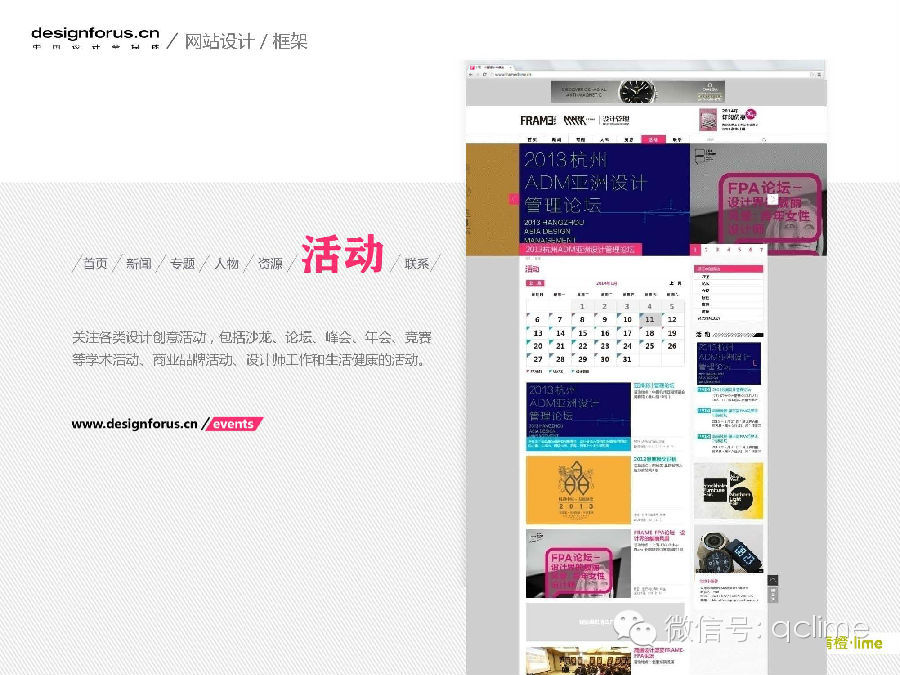The width and height of the screenshot is (900, 675).
Task: Select calendar date 15
Action: point(582,333)
